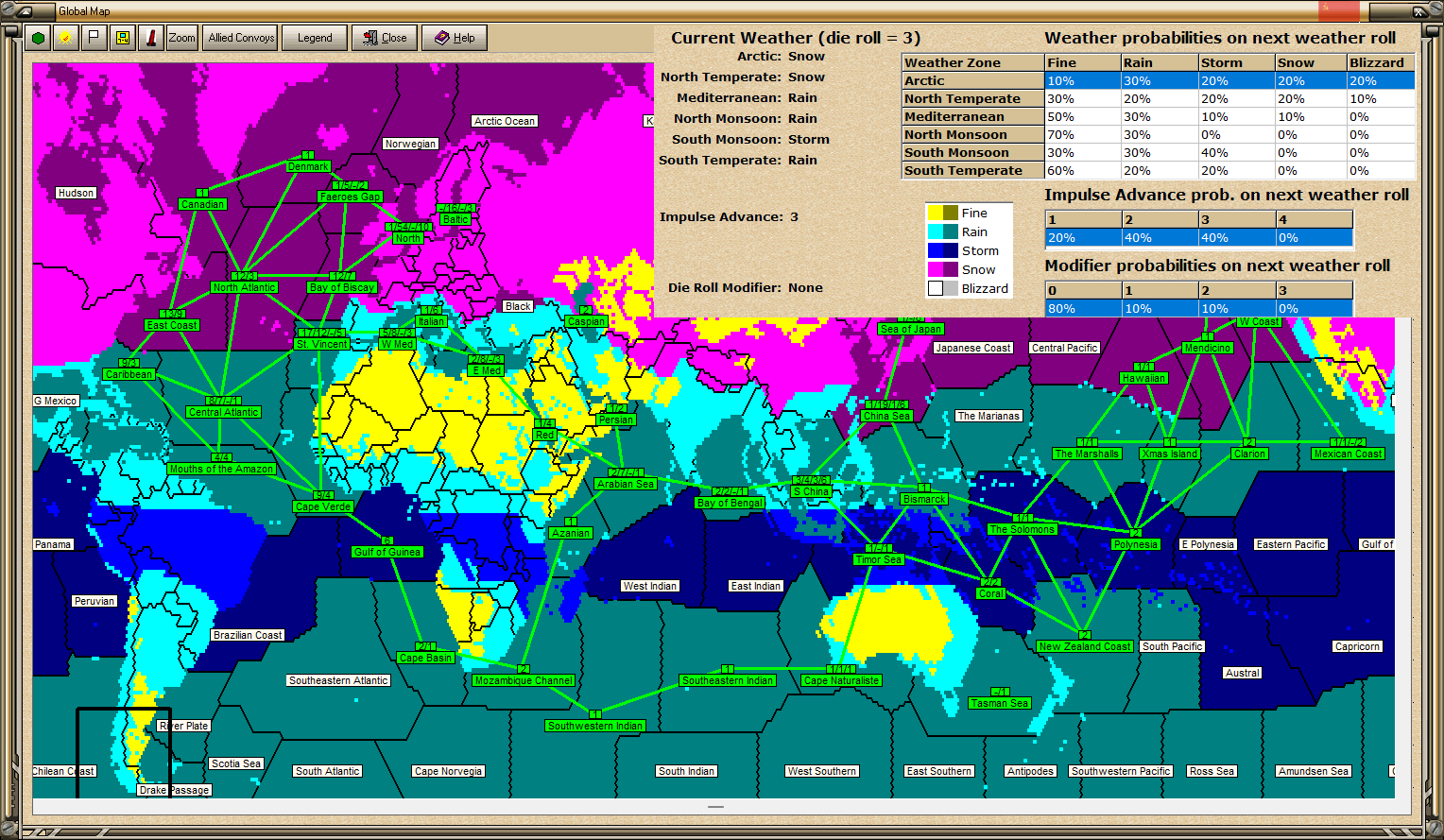The height and width of the screenshot is (840, 1444).
Task: Click the Weather Zone column header
Action: point(973,63)
